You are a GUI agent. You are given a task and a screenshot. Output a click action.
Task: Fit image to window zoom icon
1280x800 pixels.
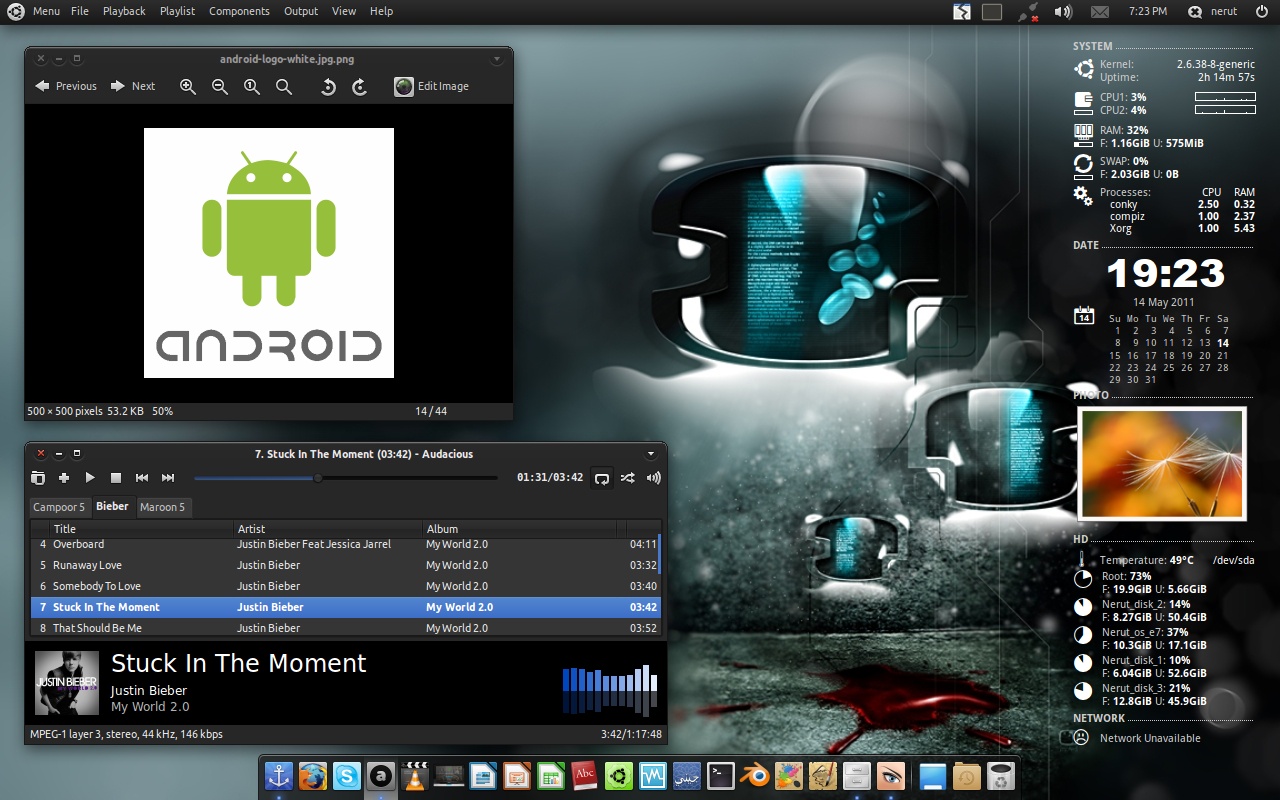pos(284,87)
